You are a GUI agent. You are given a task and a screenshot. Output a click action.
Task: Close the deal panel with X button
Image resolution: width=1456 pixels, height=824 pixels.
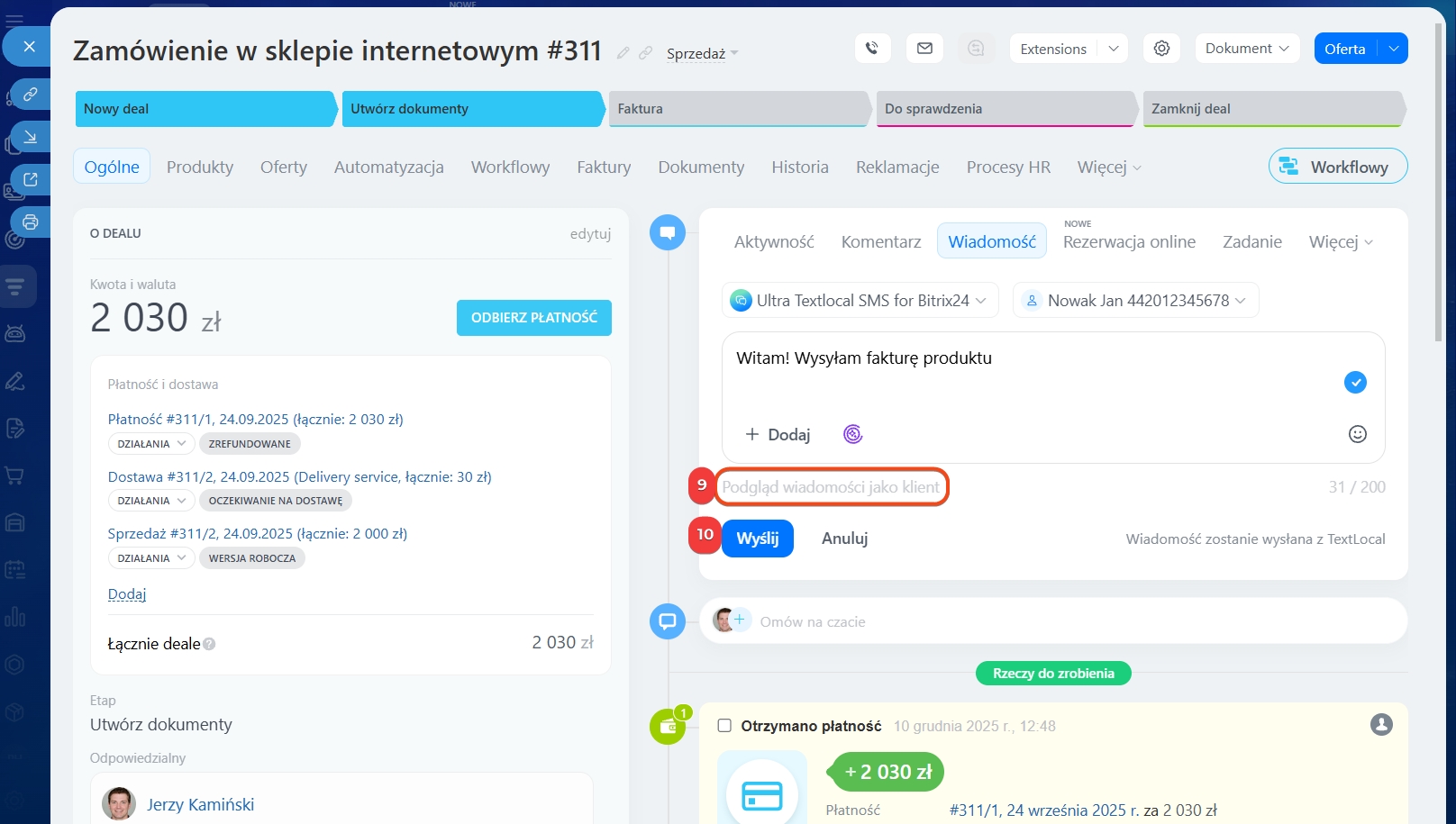(x=29, y=46)
